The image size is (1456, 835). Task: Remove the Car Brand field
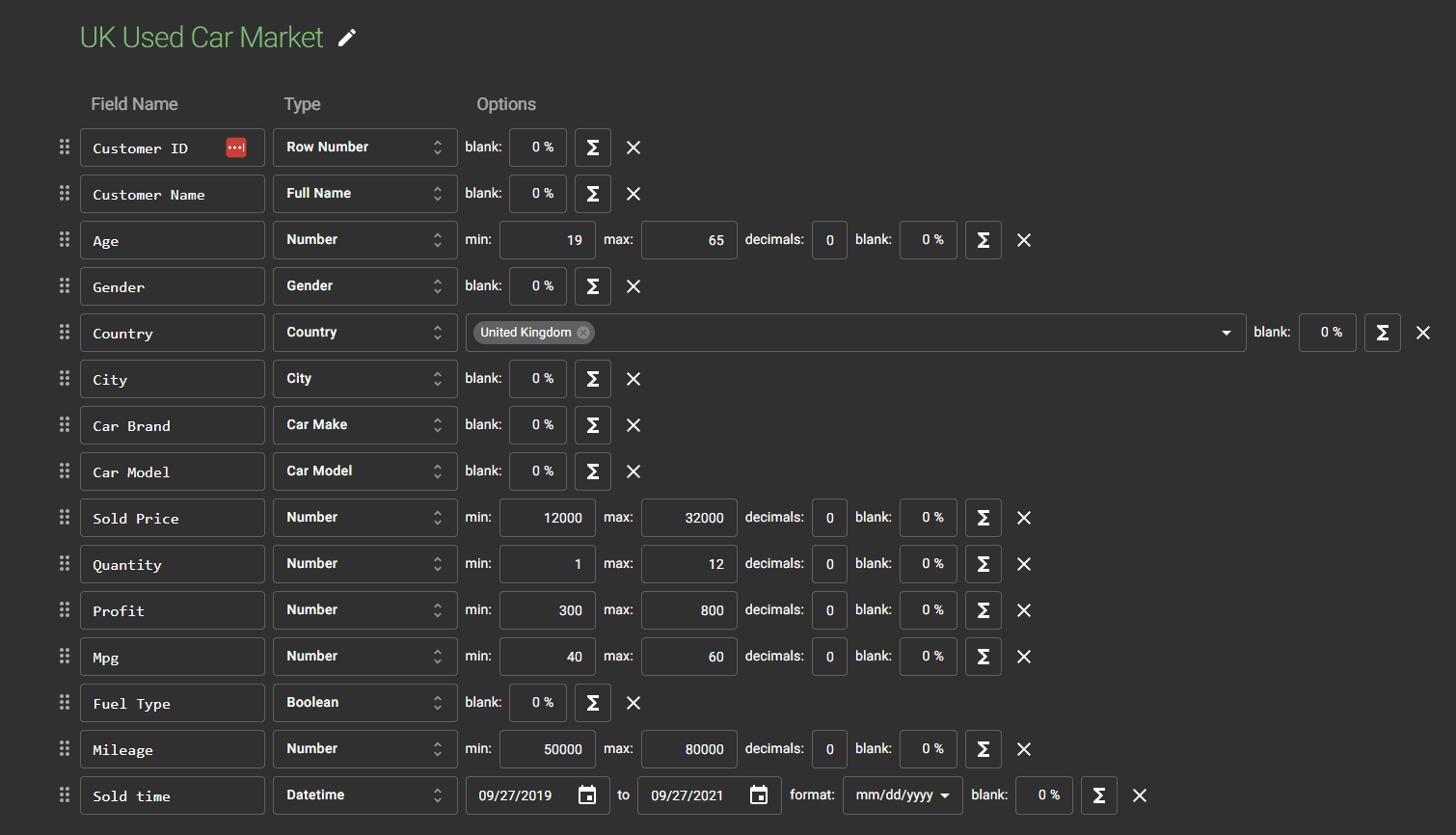(634, 425)
